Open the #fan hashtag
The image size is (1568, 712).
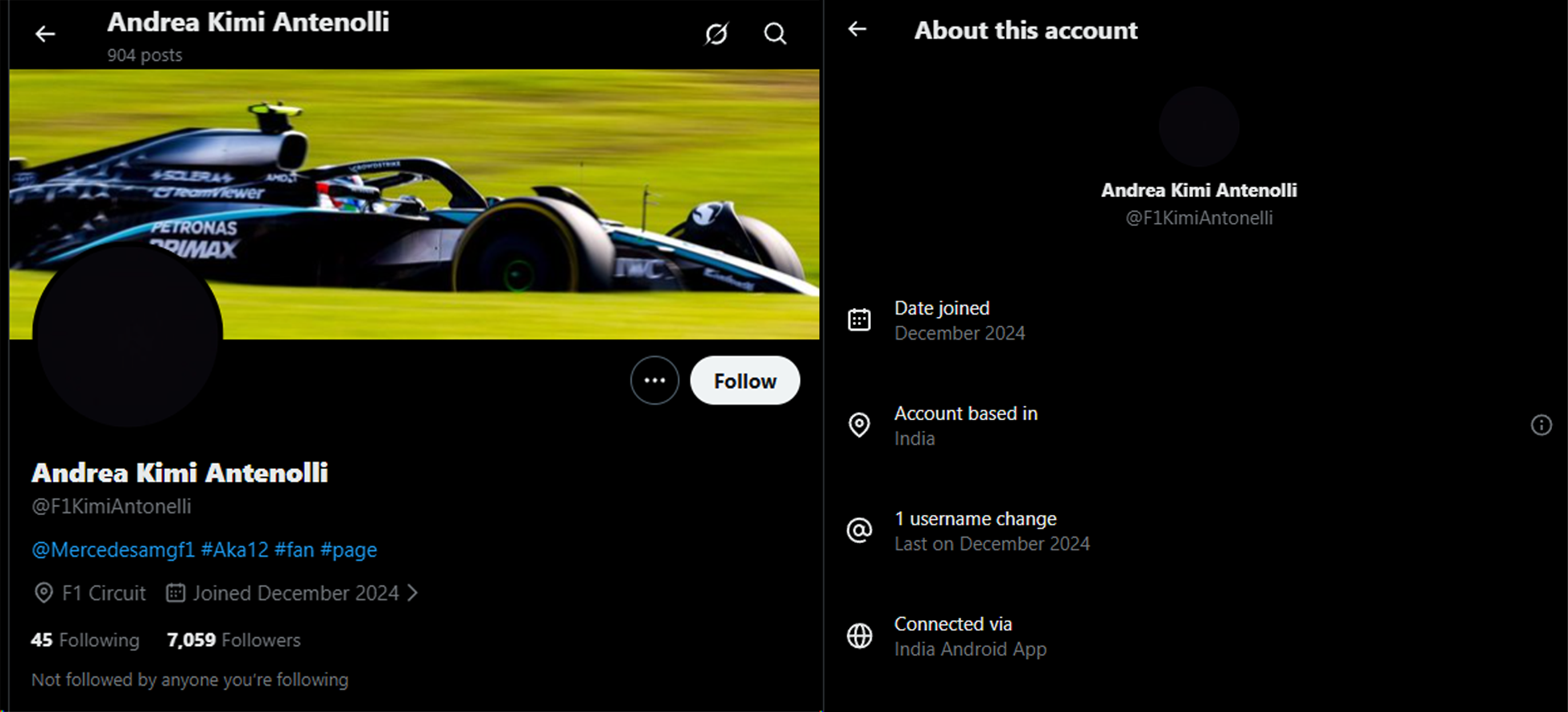pos(294,549)
